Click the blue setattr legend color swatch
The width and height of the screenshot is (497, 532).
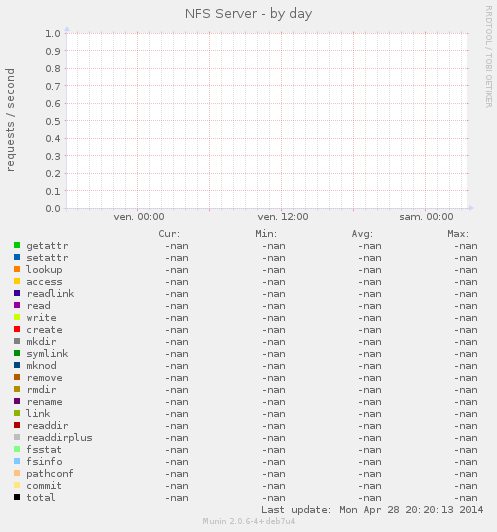click(17, 257)
